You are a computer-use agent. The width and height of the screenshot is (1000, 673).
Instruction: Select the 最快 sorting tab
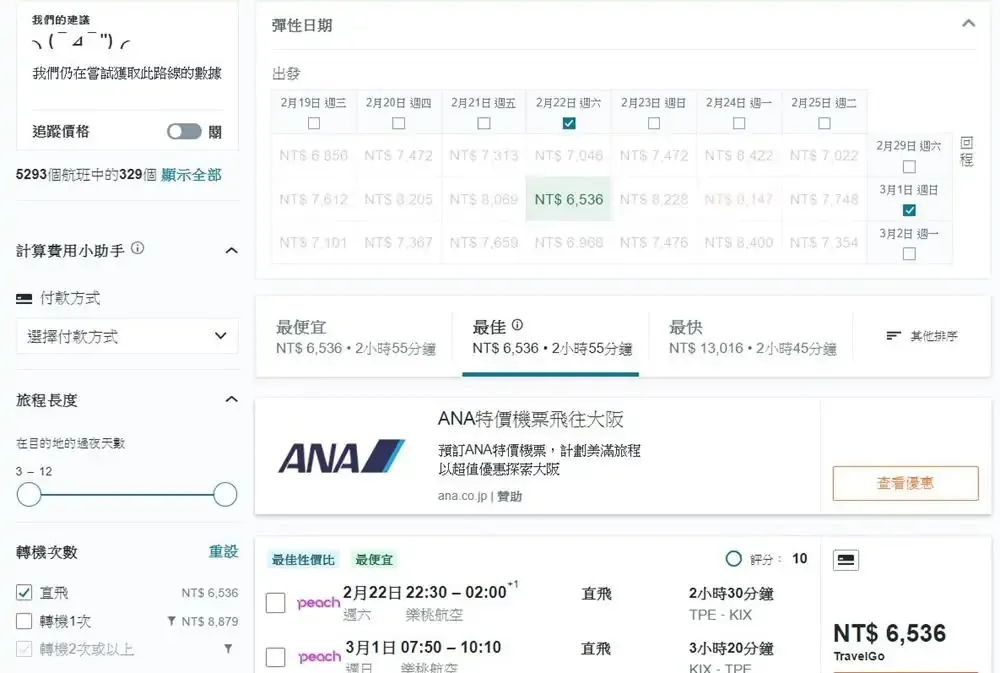(x=752, y=338)
